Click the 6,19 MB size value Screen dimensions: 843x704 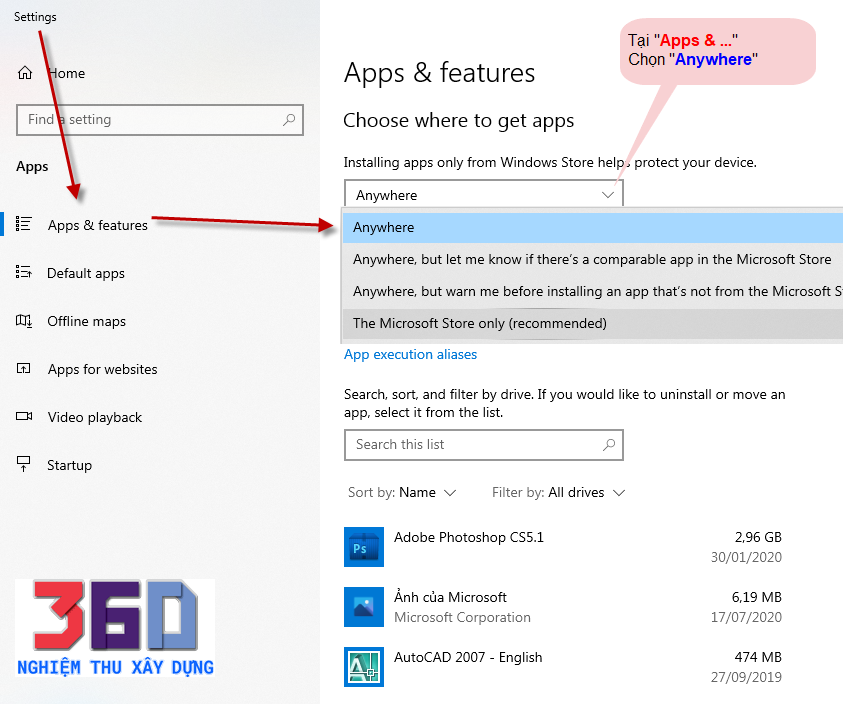point(756,597)
